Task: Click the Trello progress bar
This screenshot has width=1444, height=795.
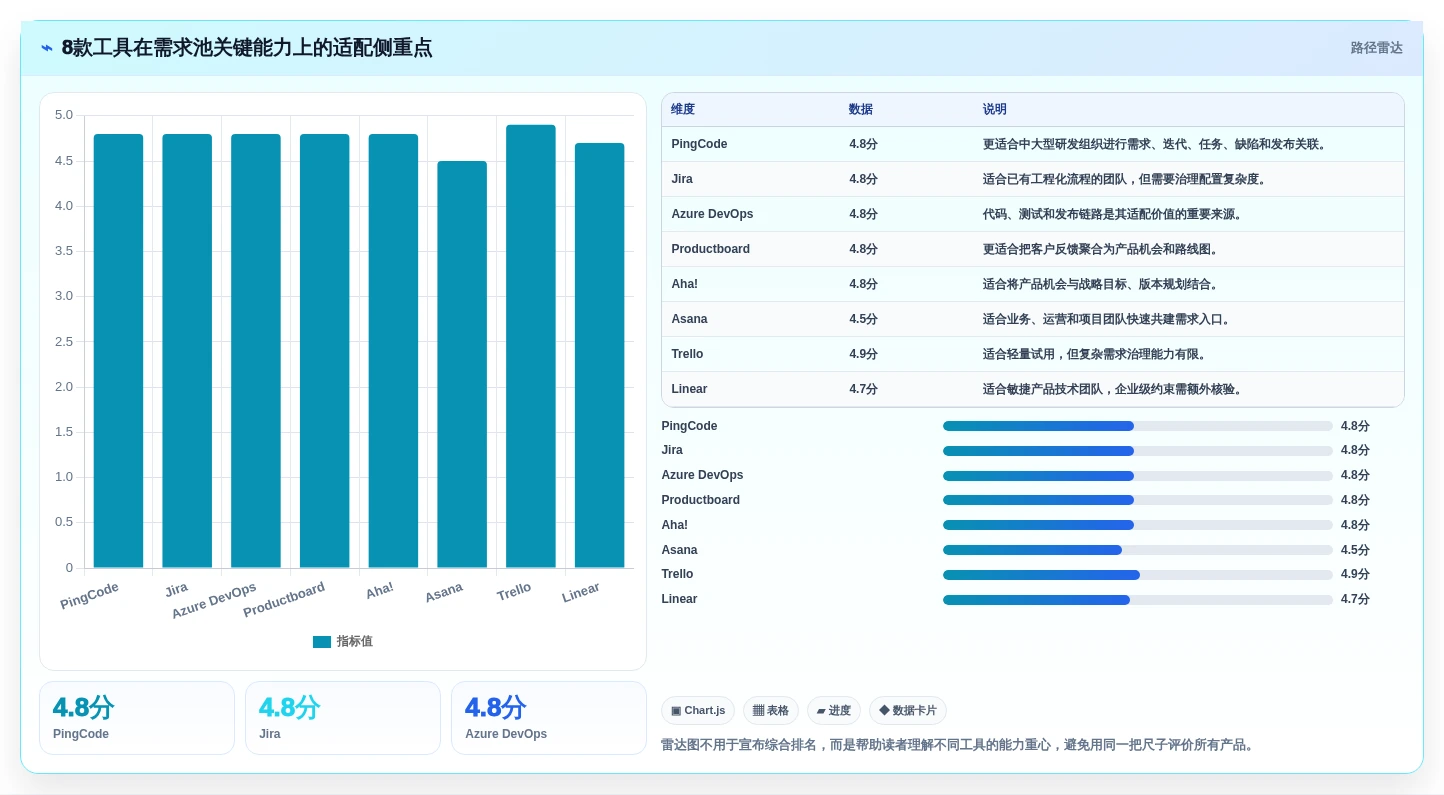Action: coord(1138,575)
